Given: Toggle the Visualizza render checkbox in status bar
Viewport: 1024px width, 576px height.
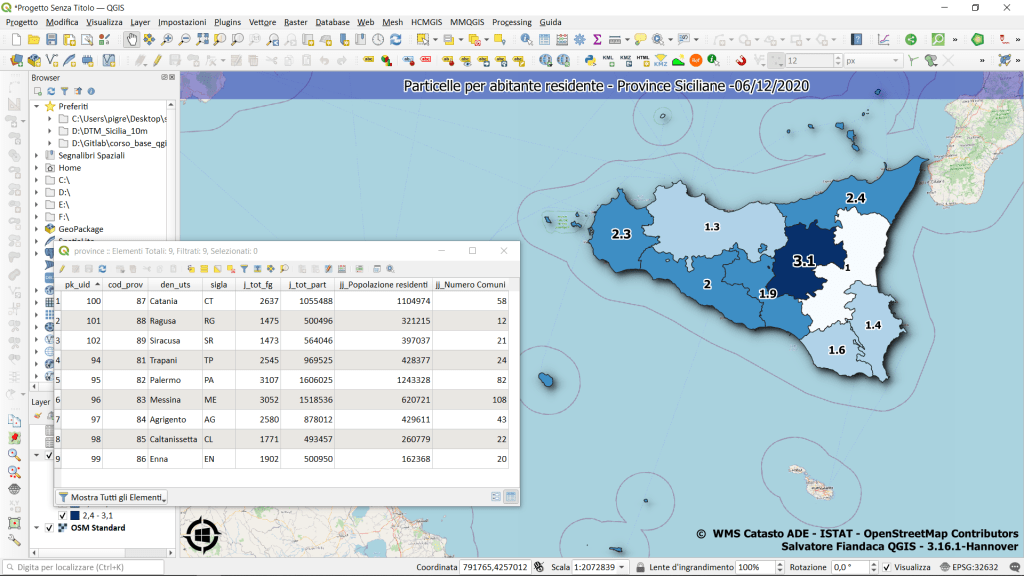Looking at the screenshot, I should 886,567.
